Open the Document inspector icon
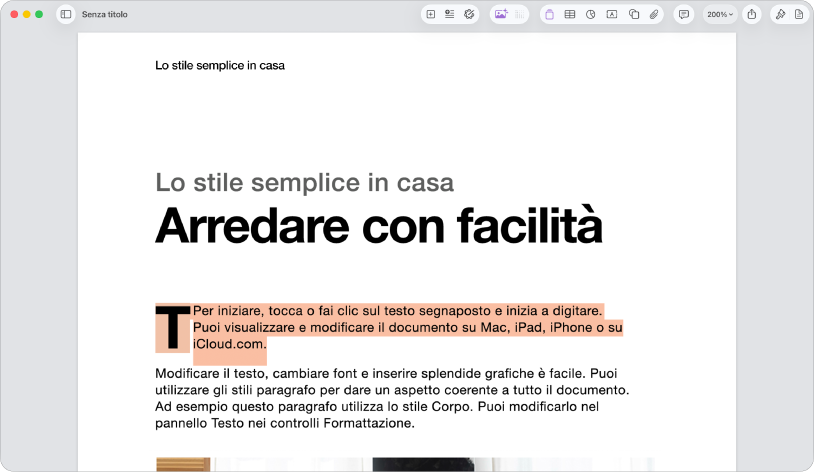Image resolution: width=814 pixels, height=473 pixels. [x=799, y=15]
